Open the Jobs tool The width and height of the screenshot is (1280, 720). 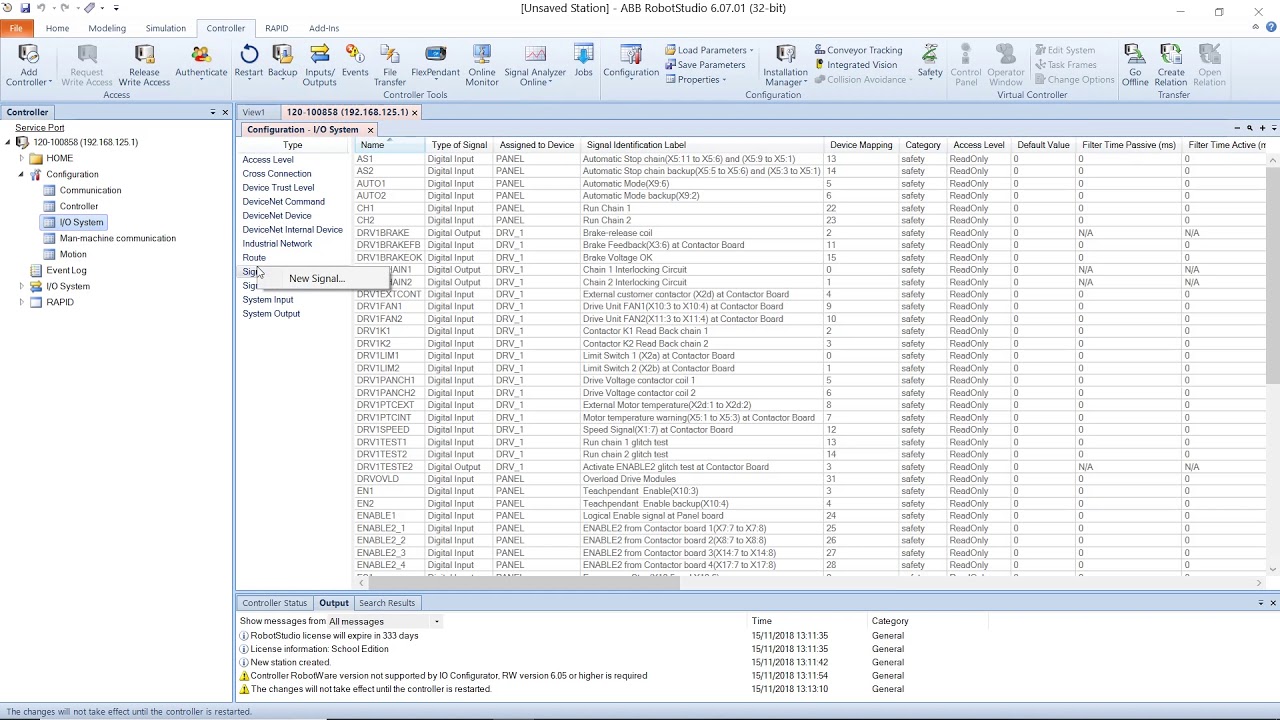coord(583,61)
